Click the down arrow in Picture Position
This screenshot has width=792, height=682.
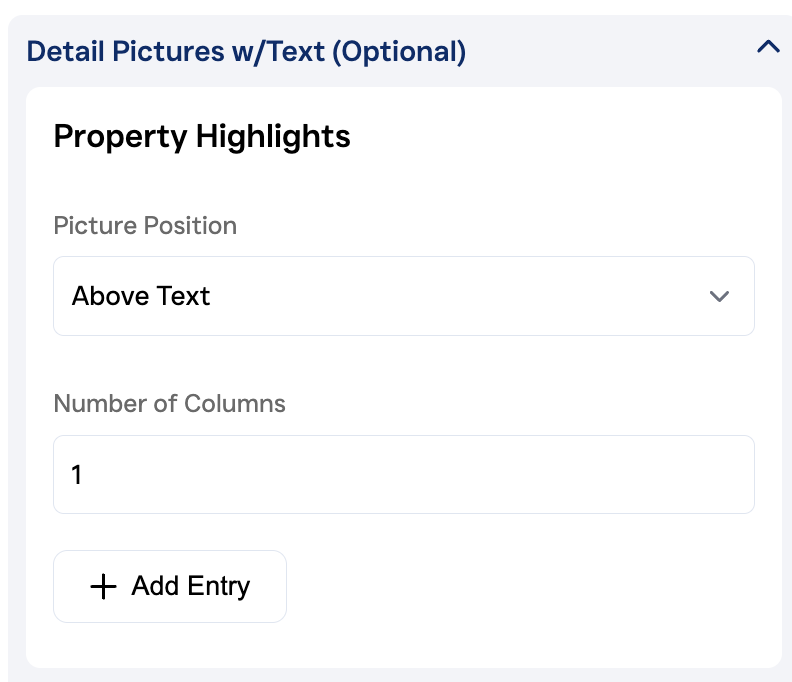click(719, 297)
